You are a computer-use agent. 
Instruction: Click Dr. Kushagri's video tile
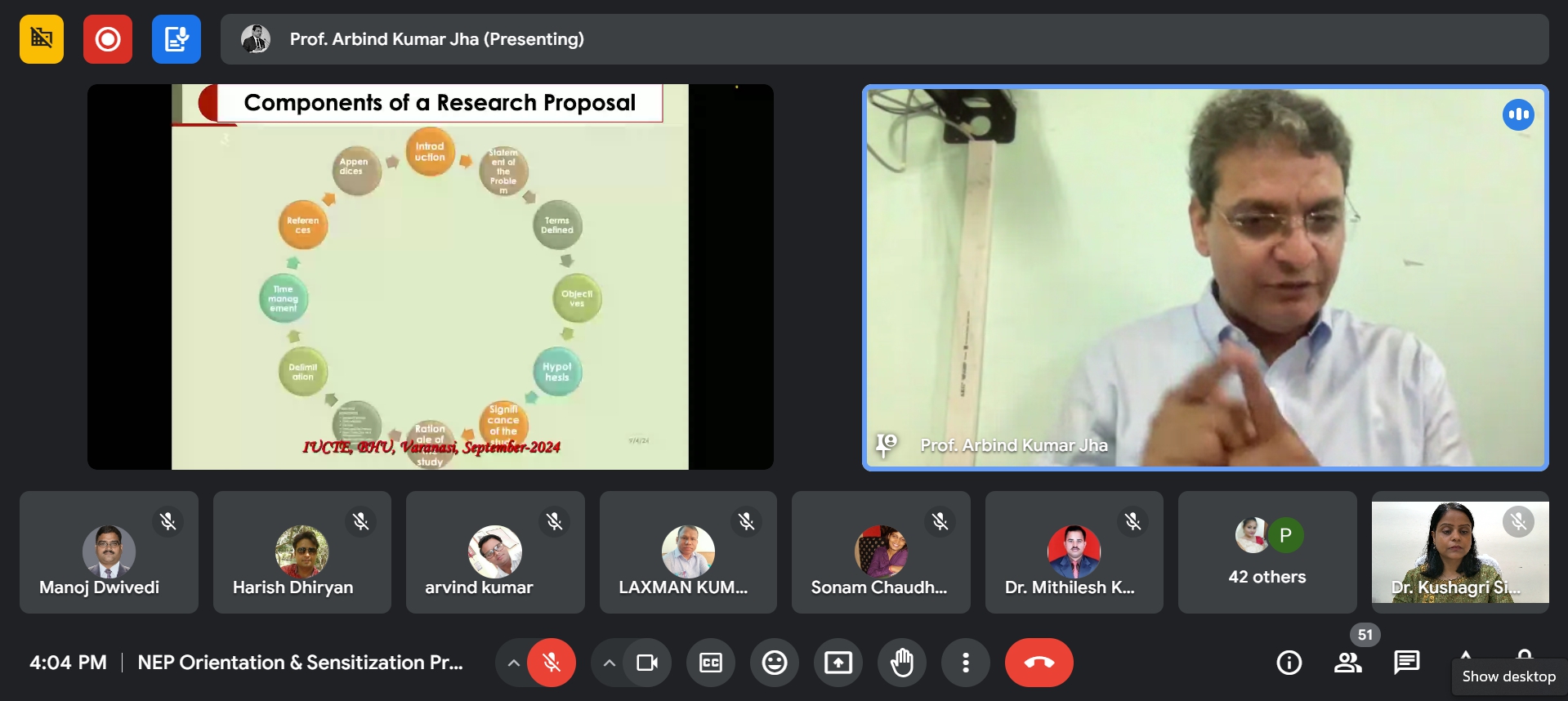point(1460,552)
